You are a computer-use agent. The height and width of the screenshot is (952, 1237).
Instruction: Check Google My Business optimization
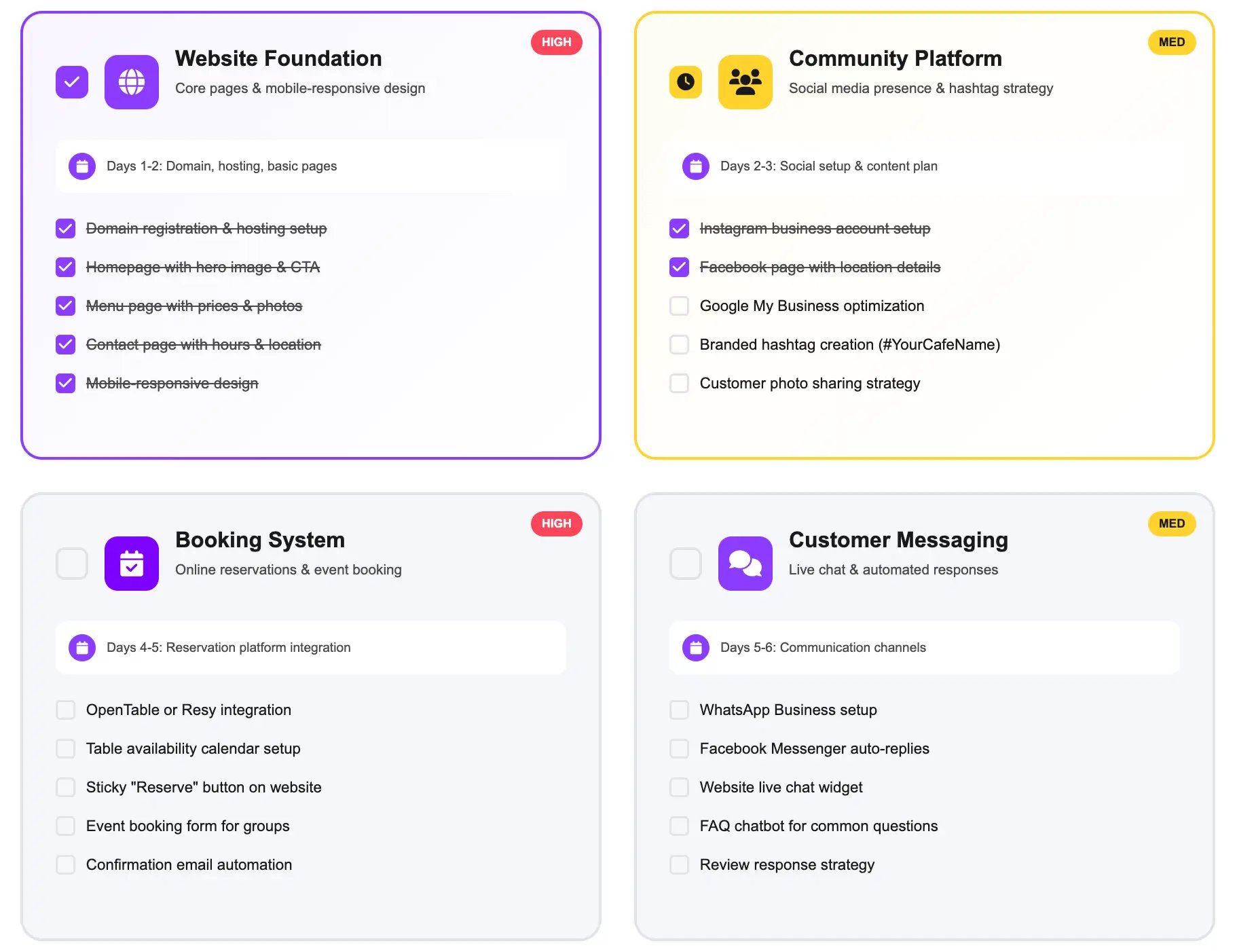coord(679,306)
